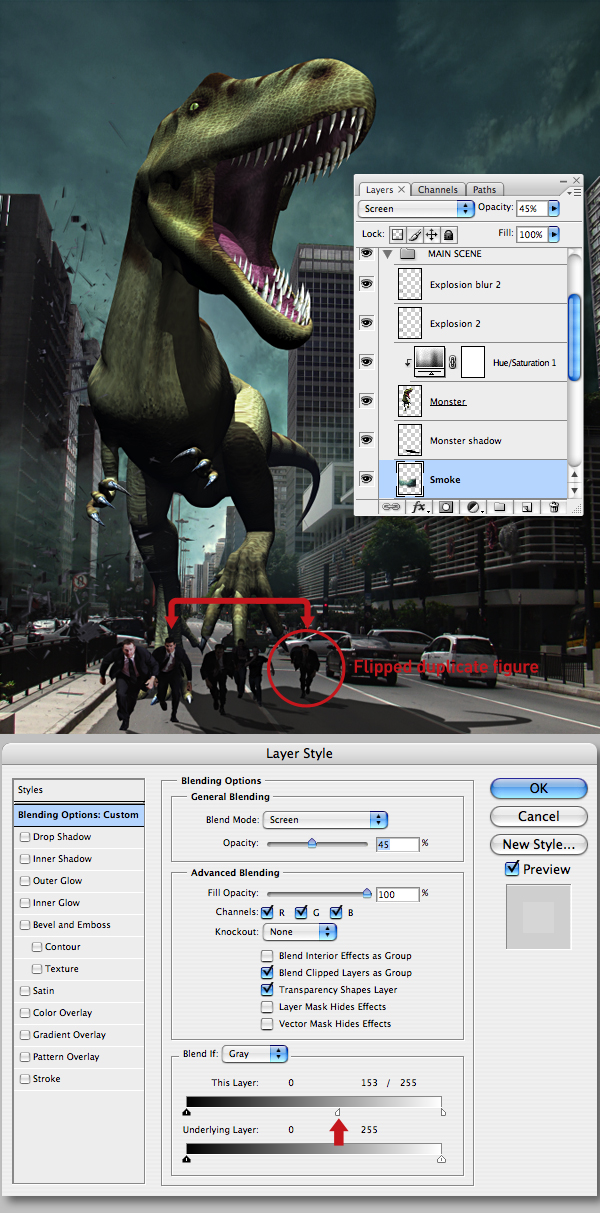Uncheck the R channel checkbox
The image size is (600, 1213).
(x=267, y=912)
